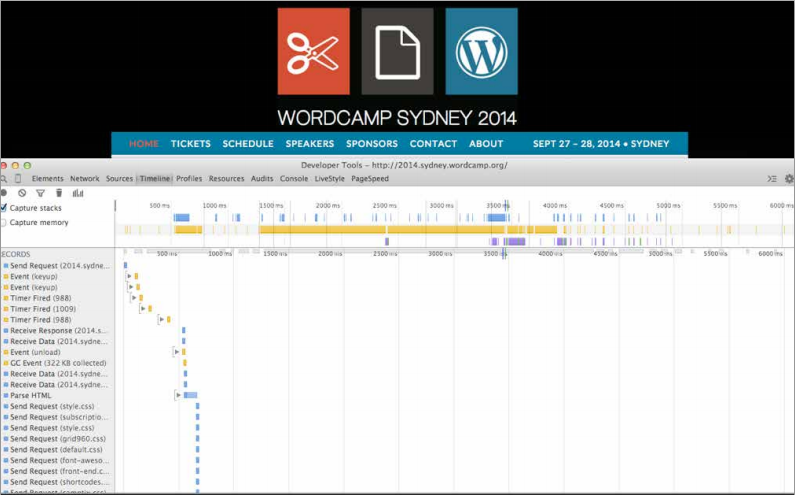Go to the SCHEDULE link
The image size is (795, 495).
248,144
